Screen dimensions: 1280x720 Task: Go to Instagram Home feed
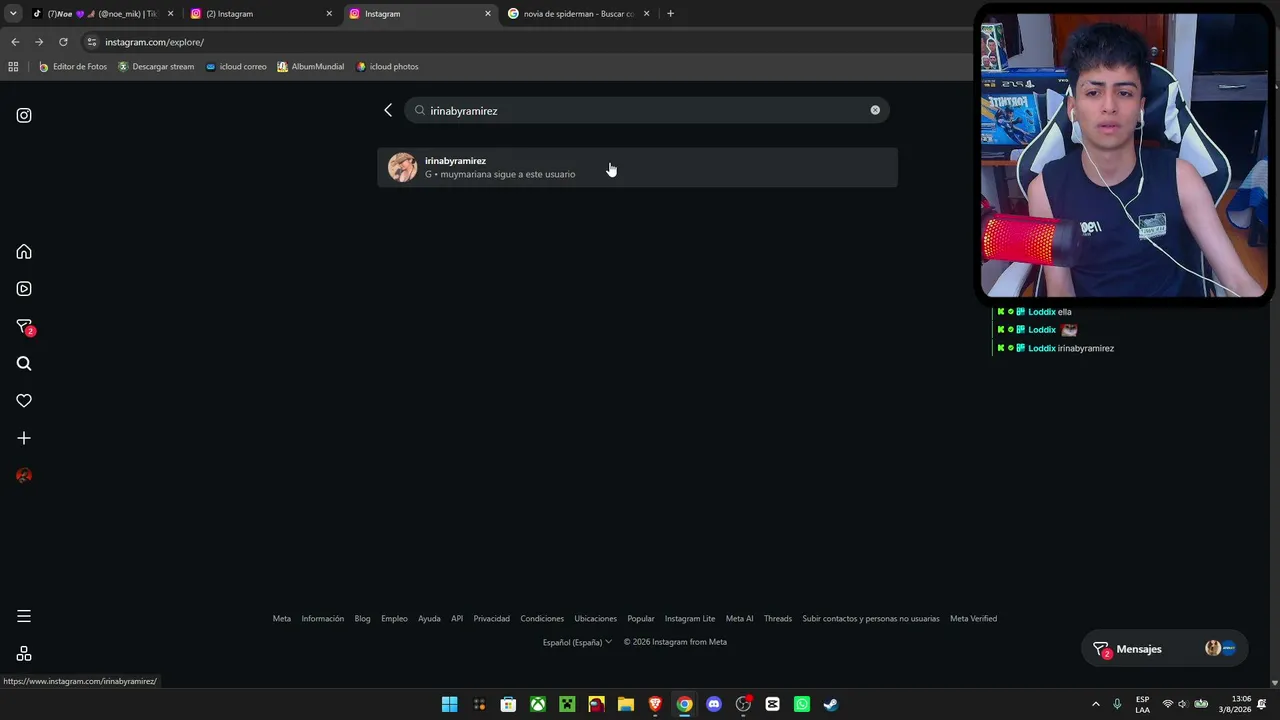point(24,252)
